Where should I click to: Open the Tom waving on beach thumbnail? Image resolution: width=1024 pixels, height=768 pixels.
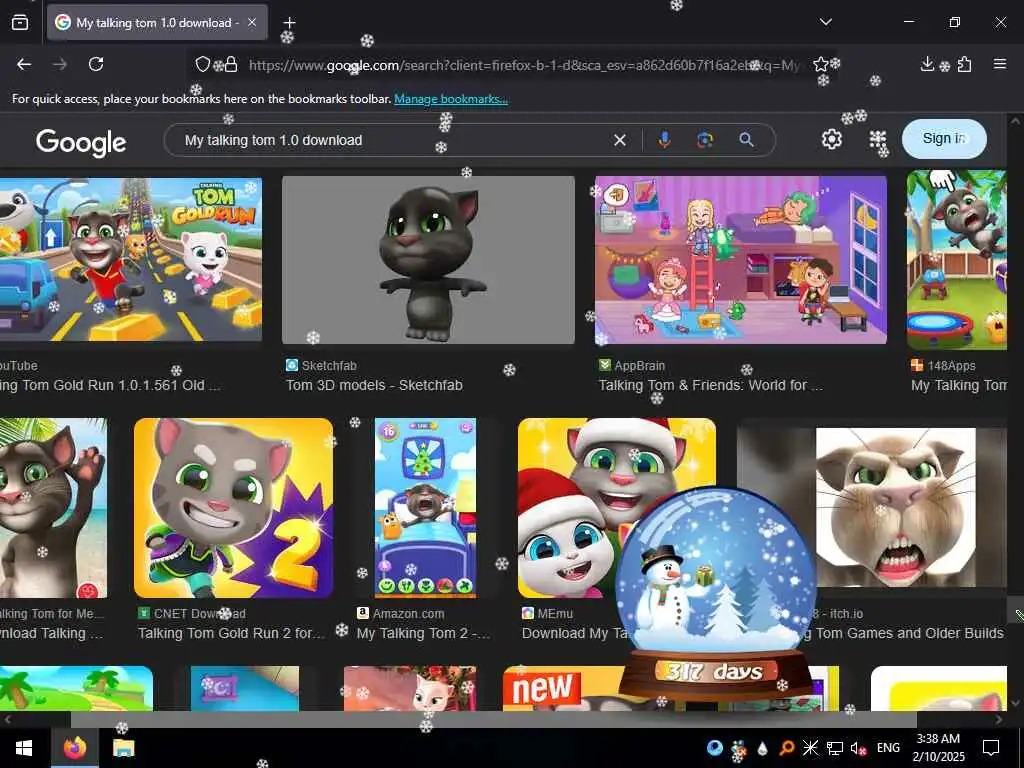54,508
